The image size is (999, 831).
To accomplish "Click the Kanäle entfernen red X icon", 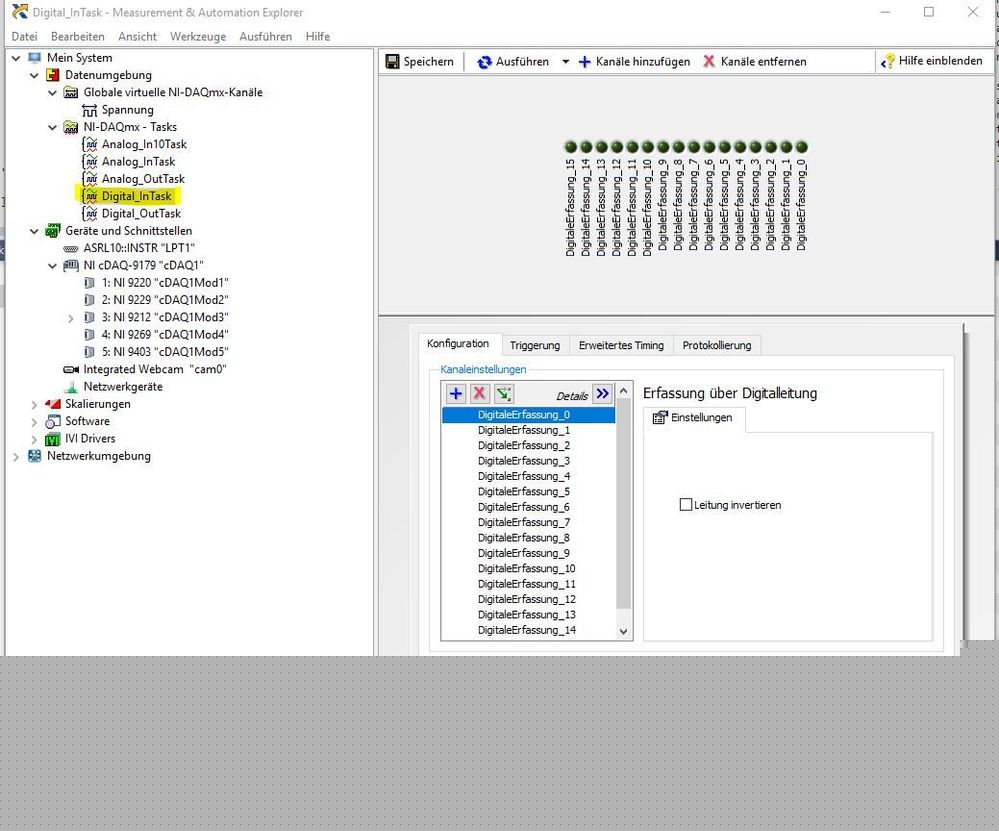I will tap(708, 61).
